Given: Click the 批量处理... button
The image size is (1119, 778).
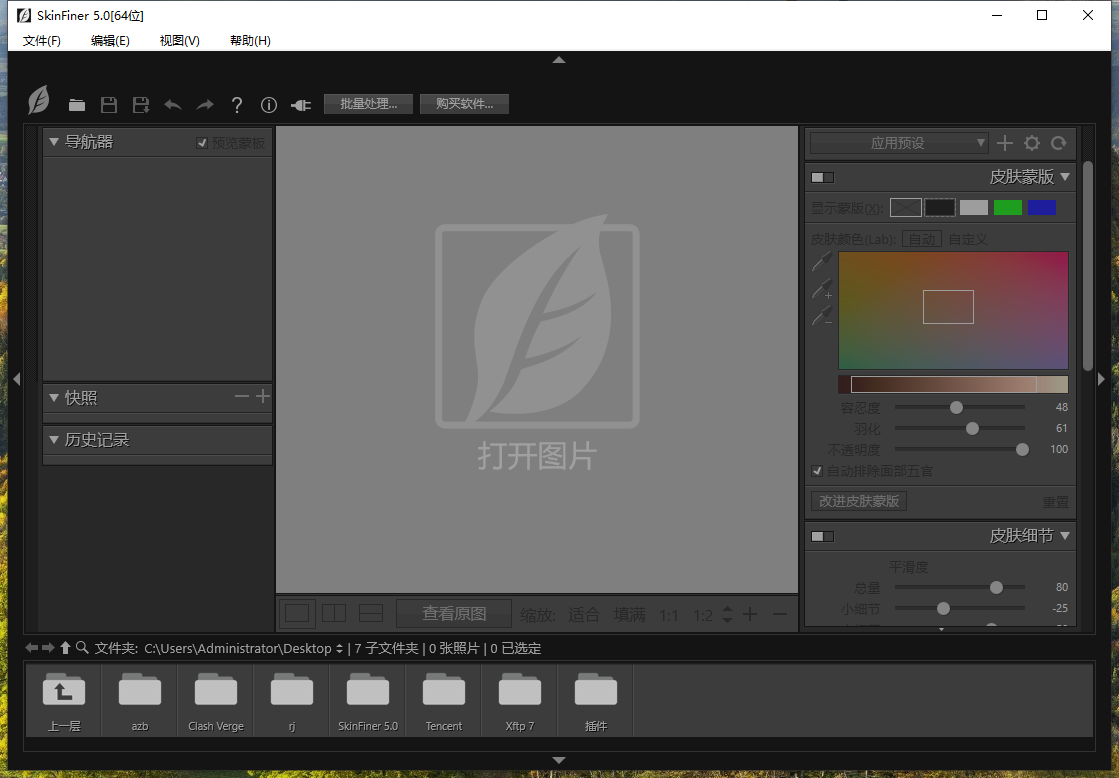Looking at the screenshot, I should click(368, 104).
